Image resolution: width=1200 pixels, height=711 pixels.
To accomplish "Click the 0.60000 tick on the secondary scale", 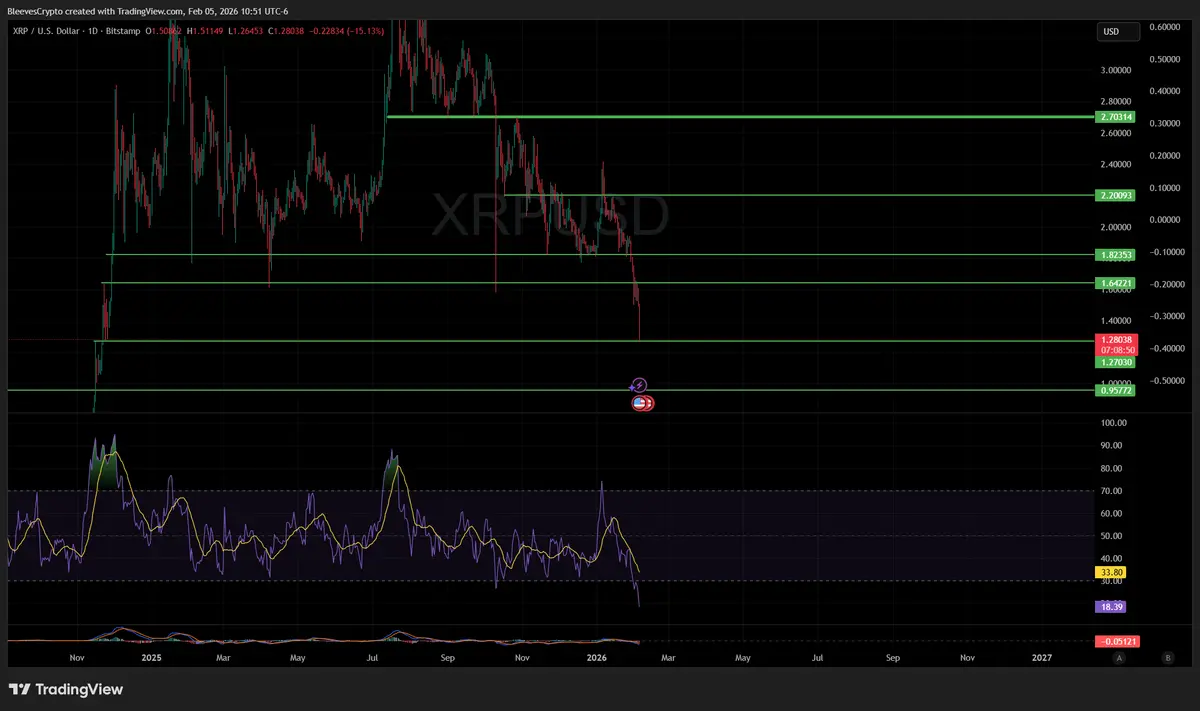I will 1164,26.
